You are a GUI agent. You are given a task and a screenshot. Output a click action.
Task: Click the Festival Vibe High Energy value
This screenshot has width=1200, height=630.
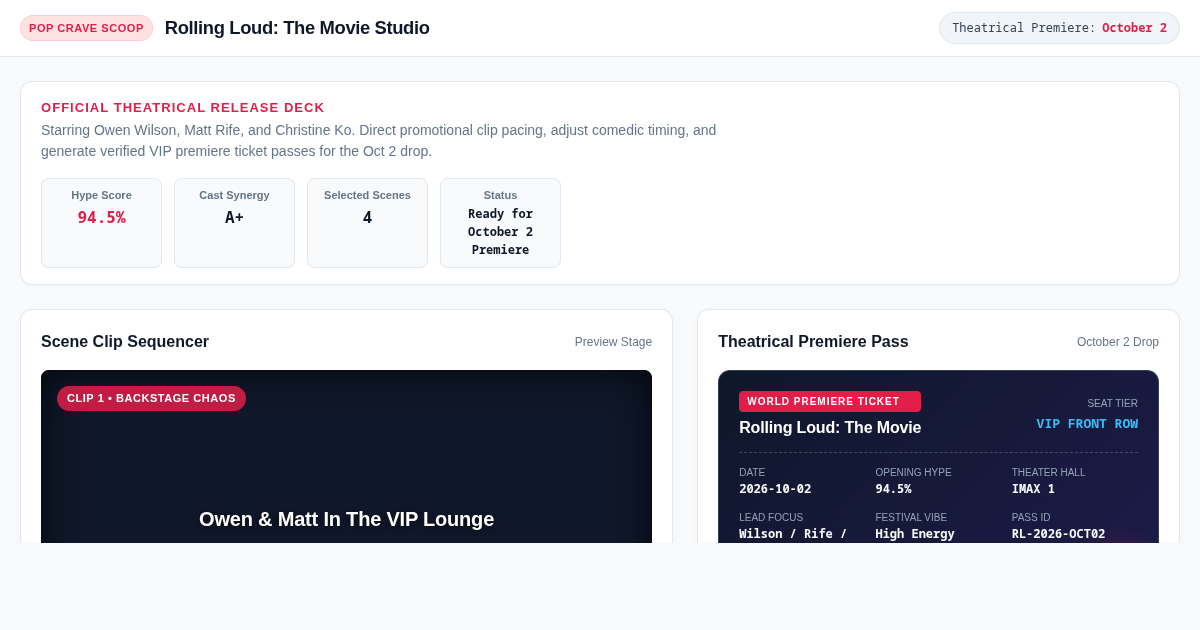[x=915, y=534]
